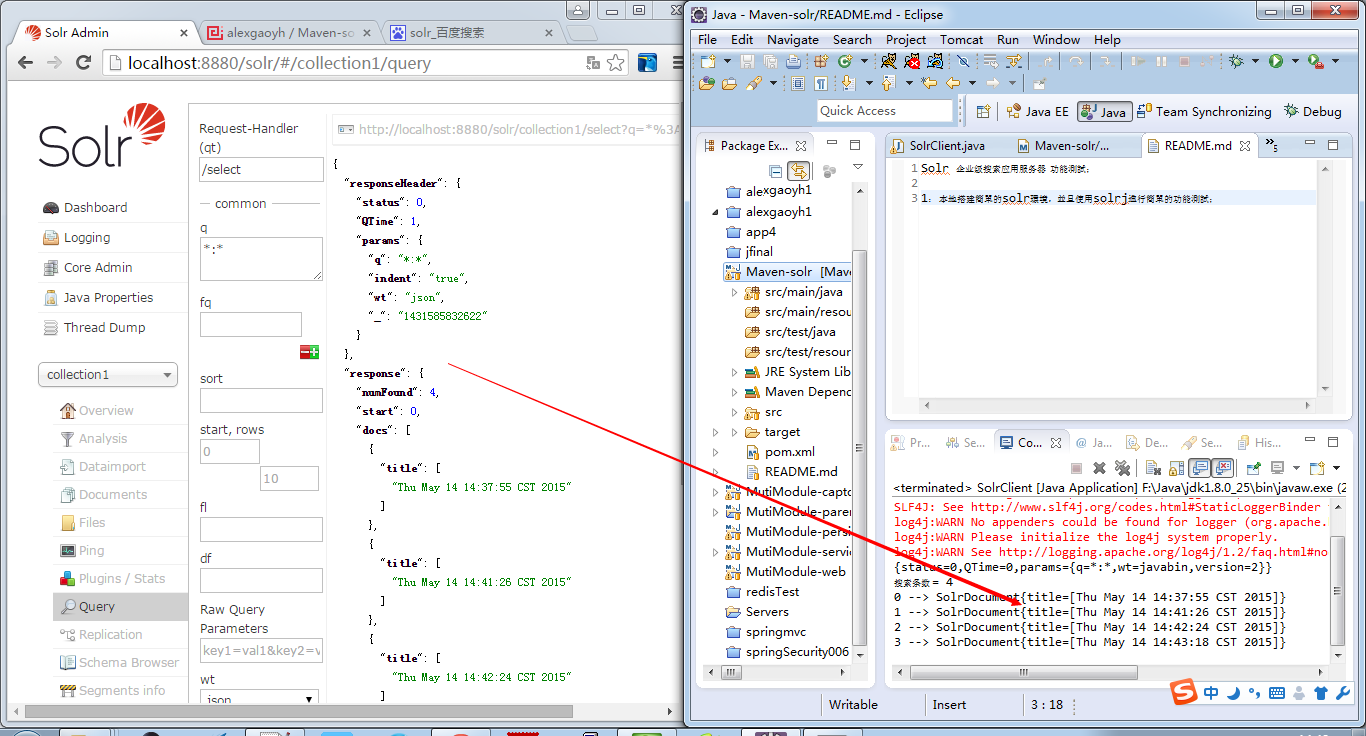1366x736 pixels.
Task: Toggle Scroll Lock in Console toolbar
Action: click(x=1176, y=468)
